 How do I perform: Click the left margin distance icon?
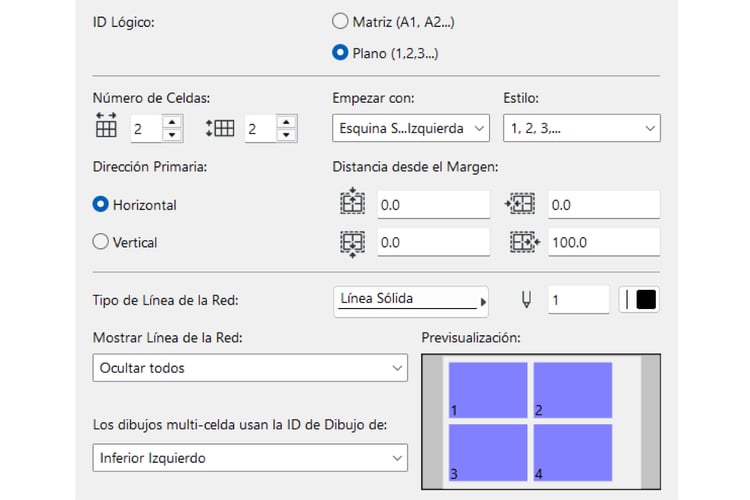pyautogui.click(x=523, y=204)
